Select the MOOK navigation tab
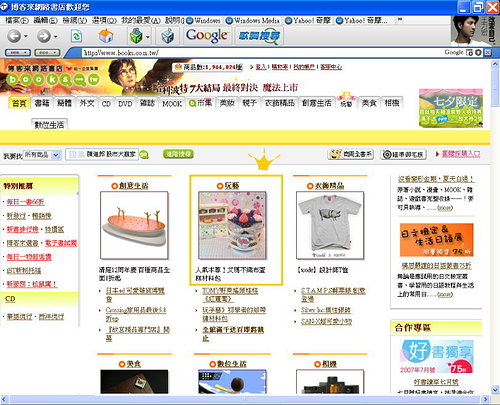 [x=172, y=103]
